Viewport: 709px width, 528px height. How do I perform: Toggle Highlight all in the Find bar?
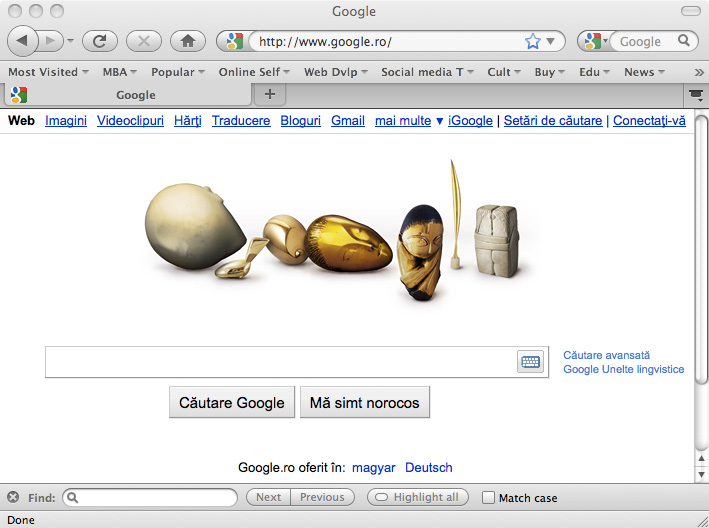coord(418,497)
